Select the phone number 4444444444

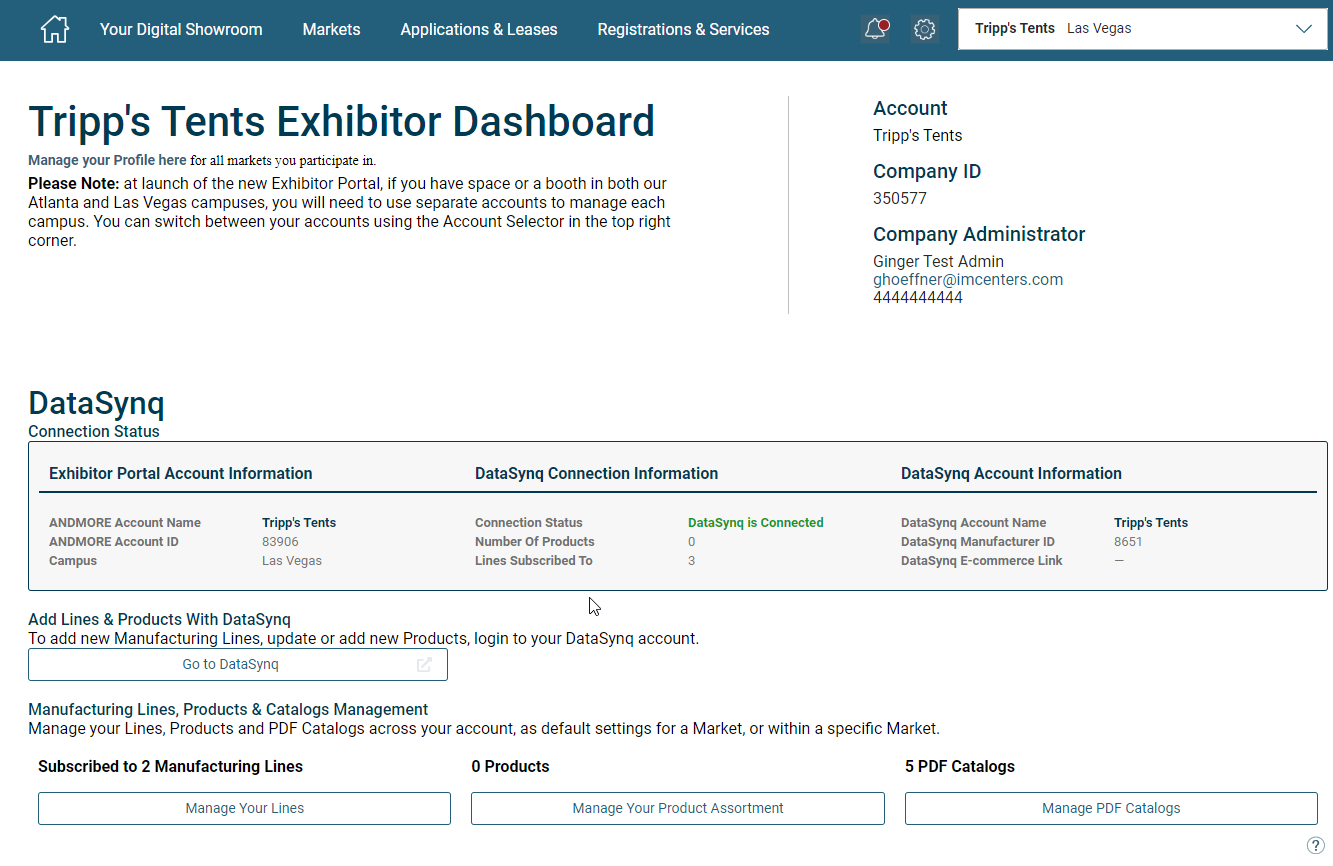[918, 297]
